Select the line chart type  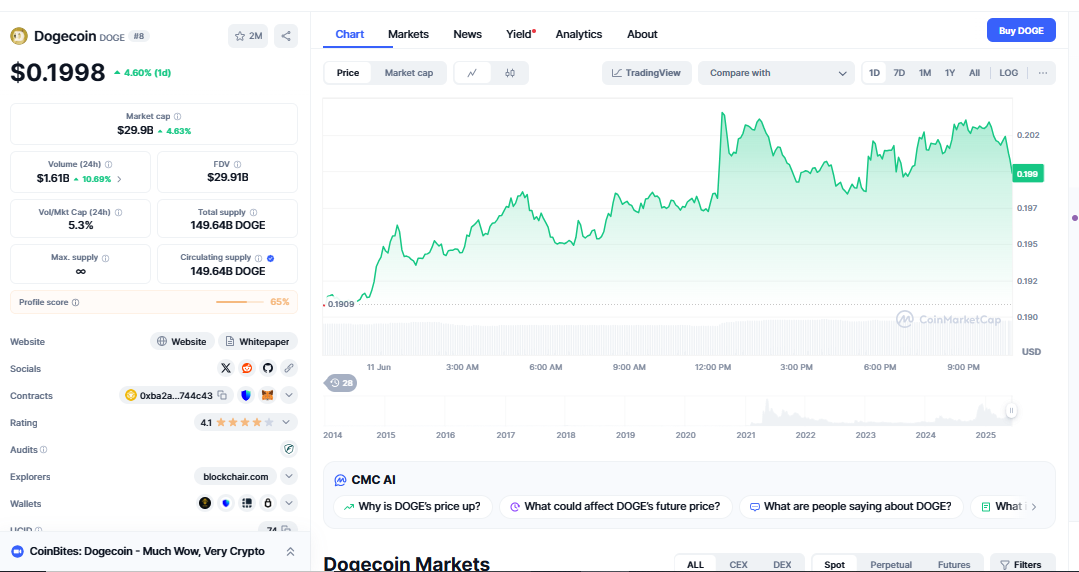click(x=472, y=73)
